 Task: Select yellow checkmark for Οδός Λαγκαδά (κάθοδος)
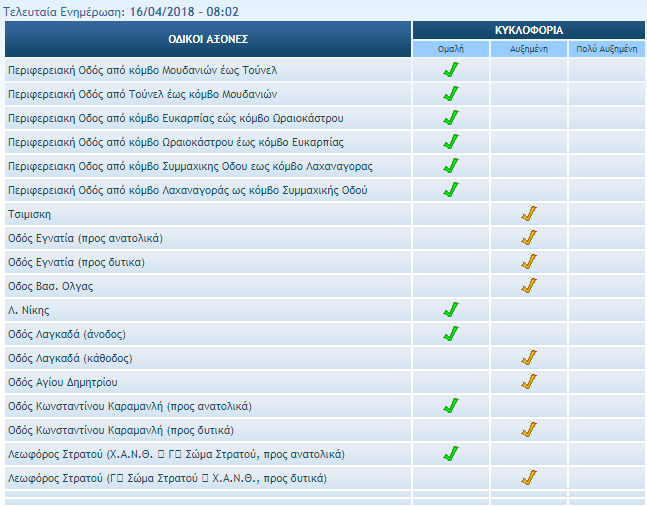[529, 358]
